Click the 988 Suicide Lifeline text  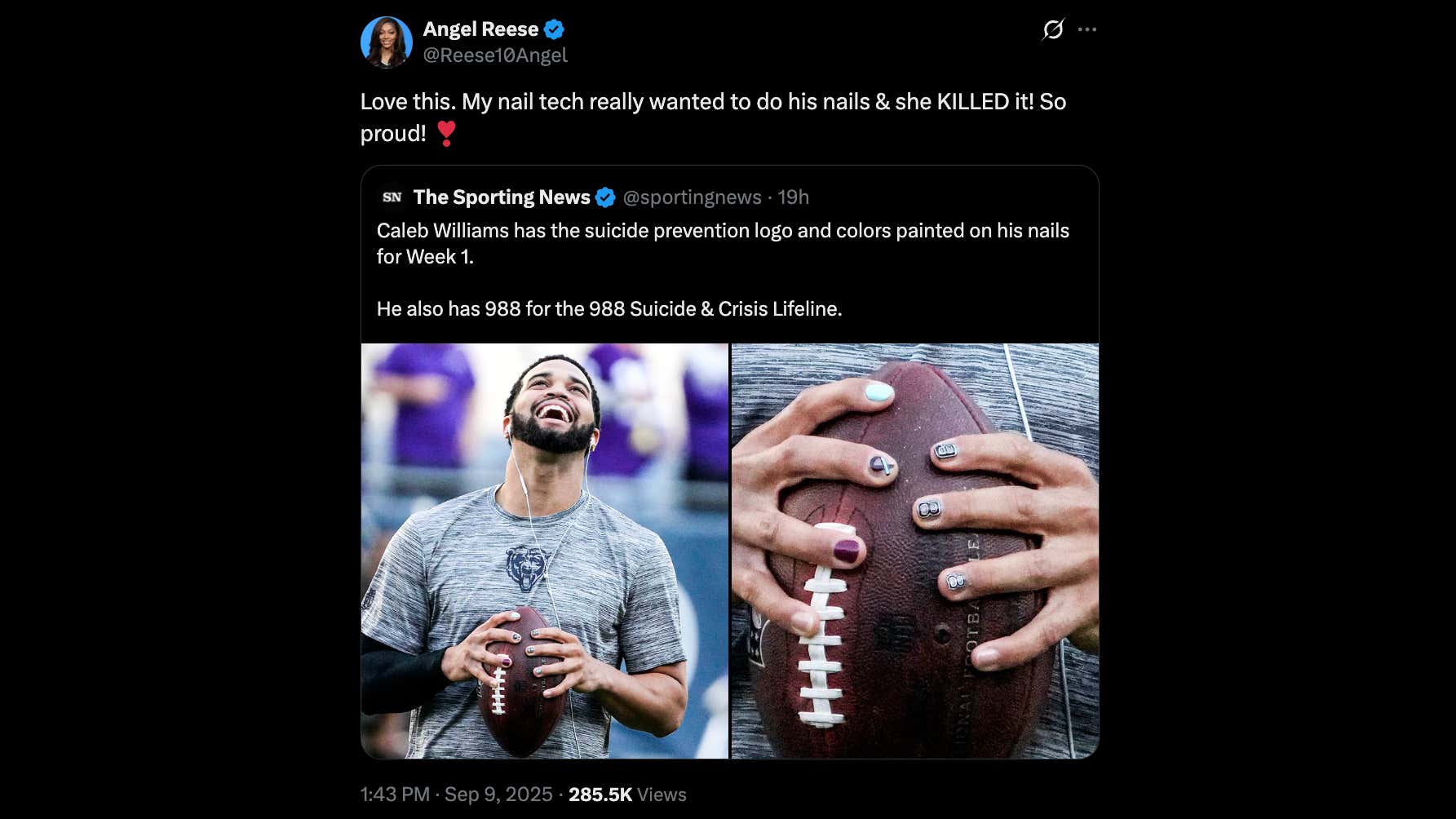click(x=610, y=308)
